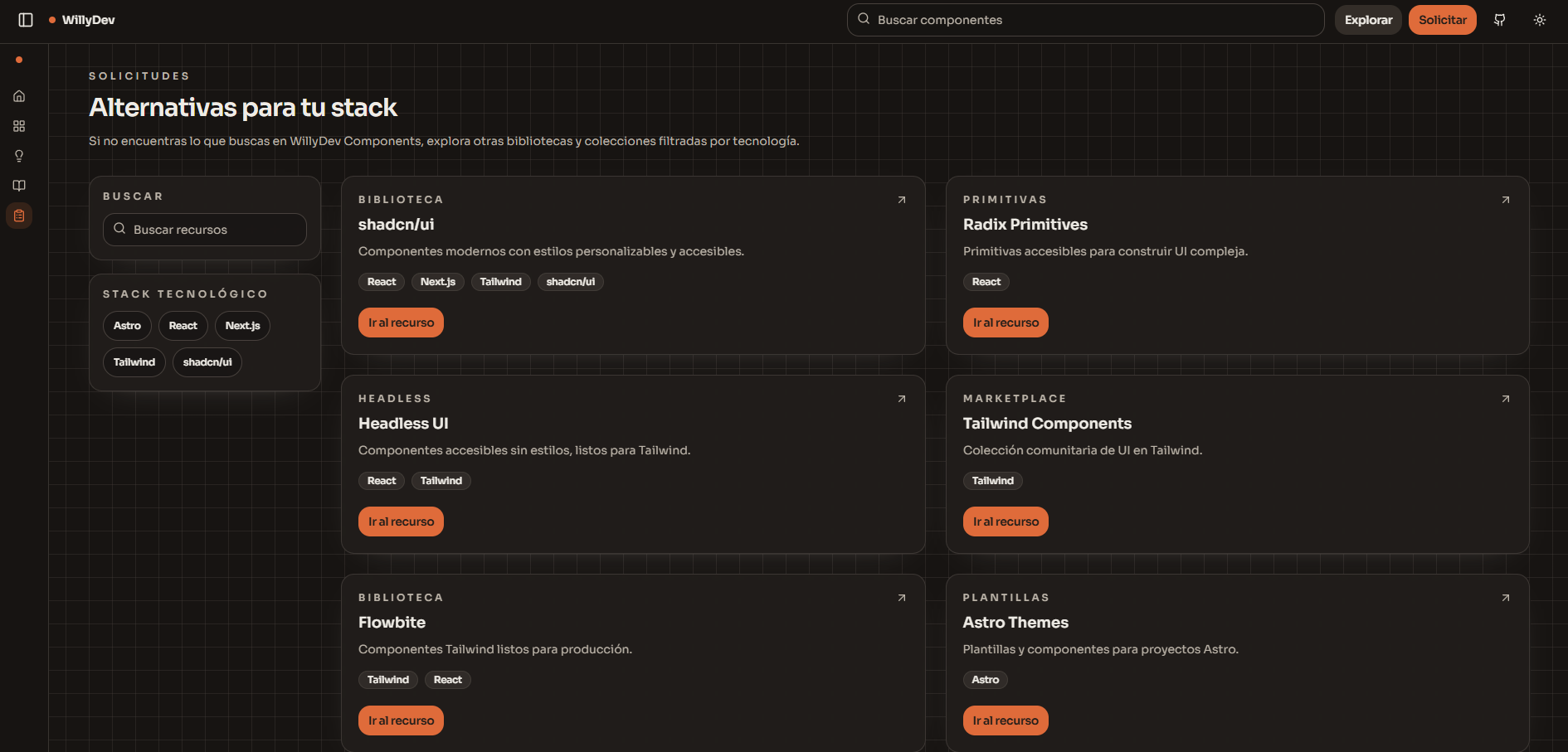Select the lightbulb ideas icon in the sidebar
The height and width of the screenshot is (752, 1568).
(x=18, y=156)
